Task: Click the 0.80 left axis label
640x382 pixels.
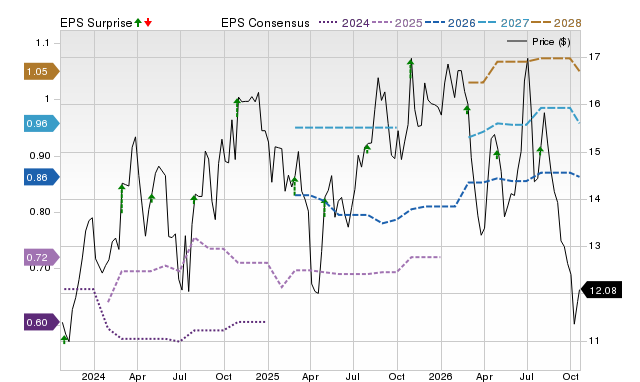Action: 40,212
